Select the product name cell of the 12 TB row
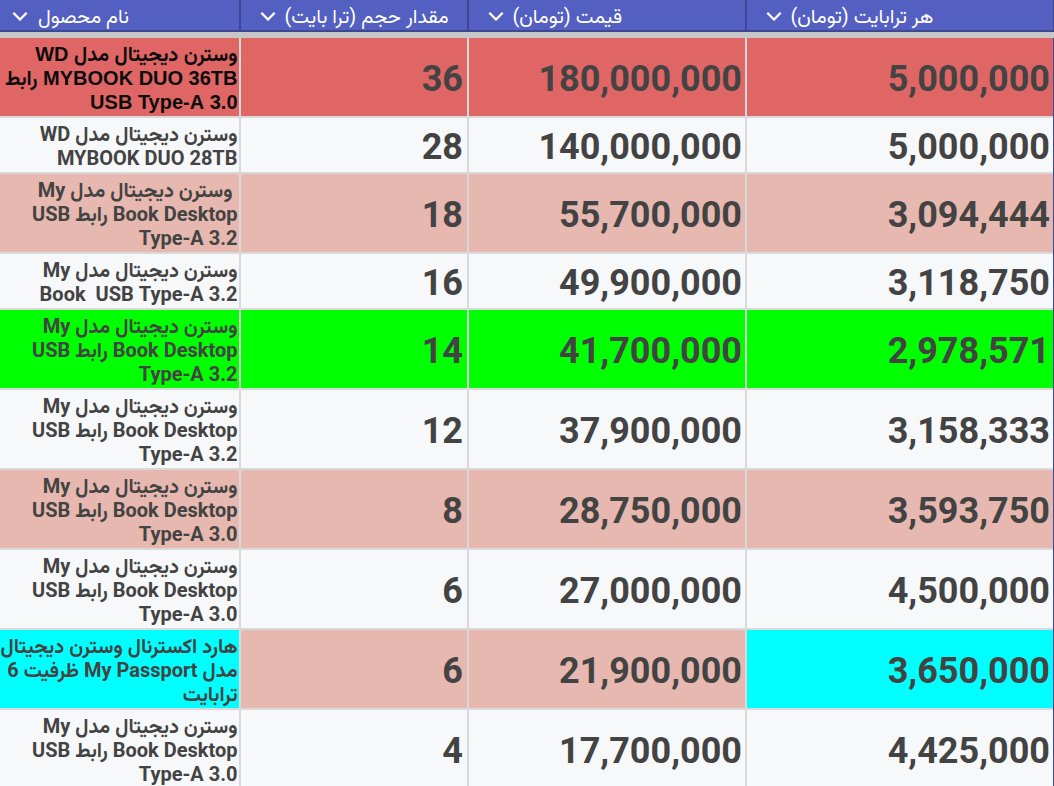 (120, 430)
